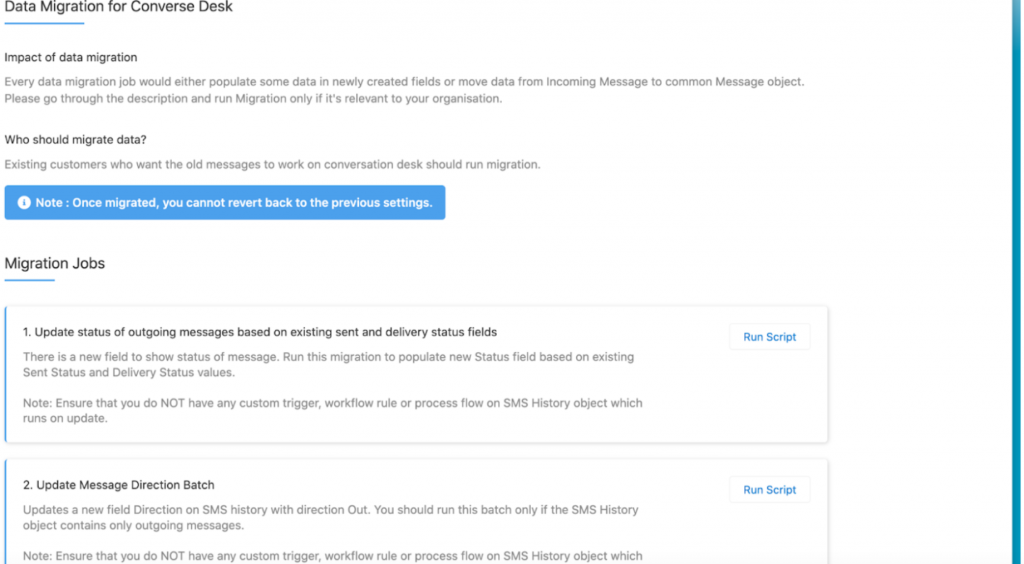The height and width of the screenshot is (564, 1024).
Task: Click job 1 title about outgoing message status
Action: click(260, 332)
